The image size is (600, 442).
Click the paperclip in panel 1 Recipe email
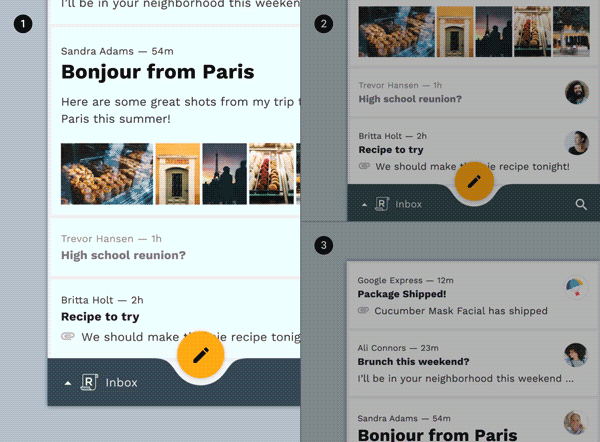[68, 336]
